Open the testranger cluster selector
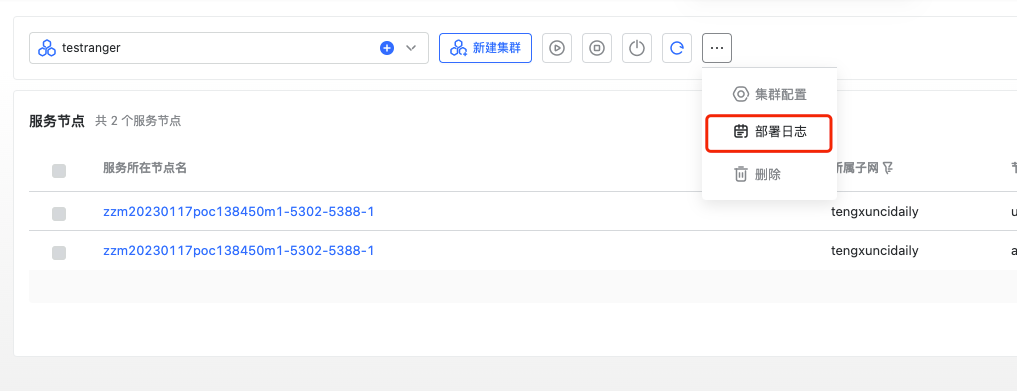 click(x=228, y=48)
